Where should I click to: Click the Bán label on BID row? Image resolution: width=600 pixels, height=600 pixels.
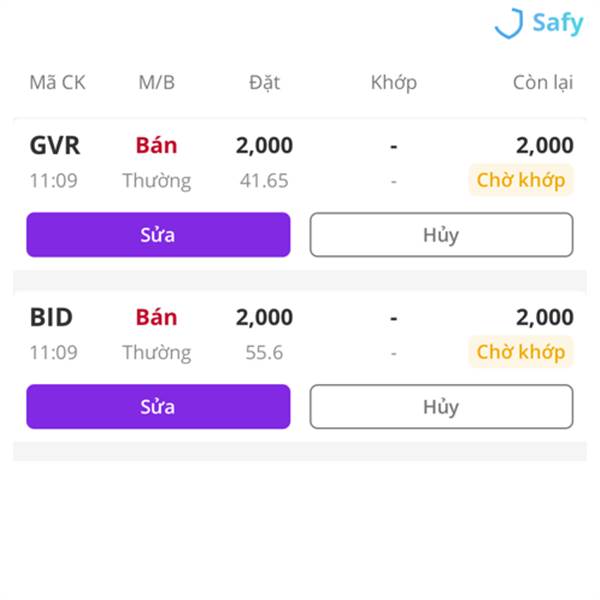pos(157,317)
